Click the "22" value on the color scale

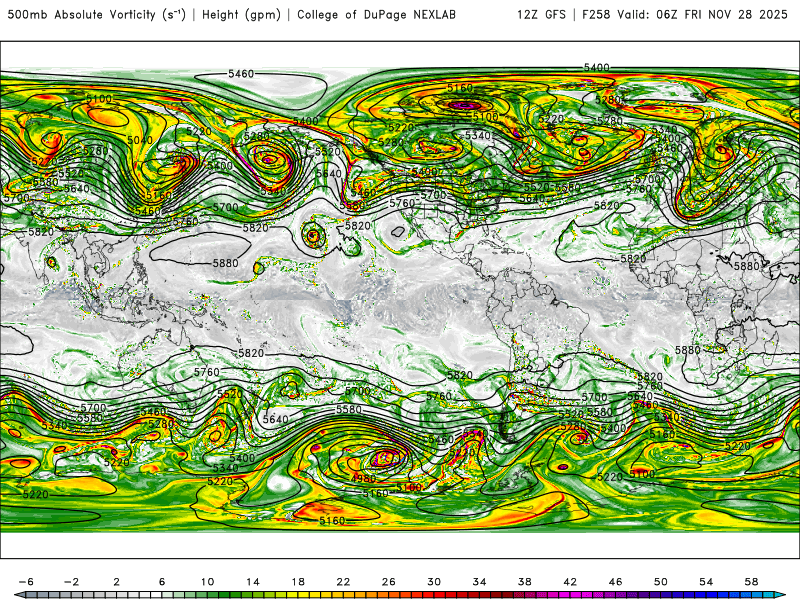343,582
